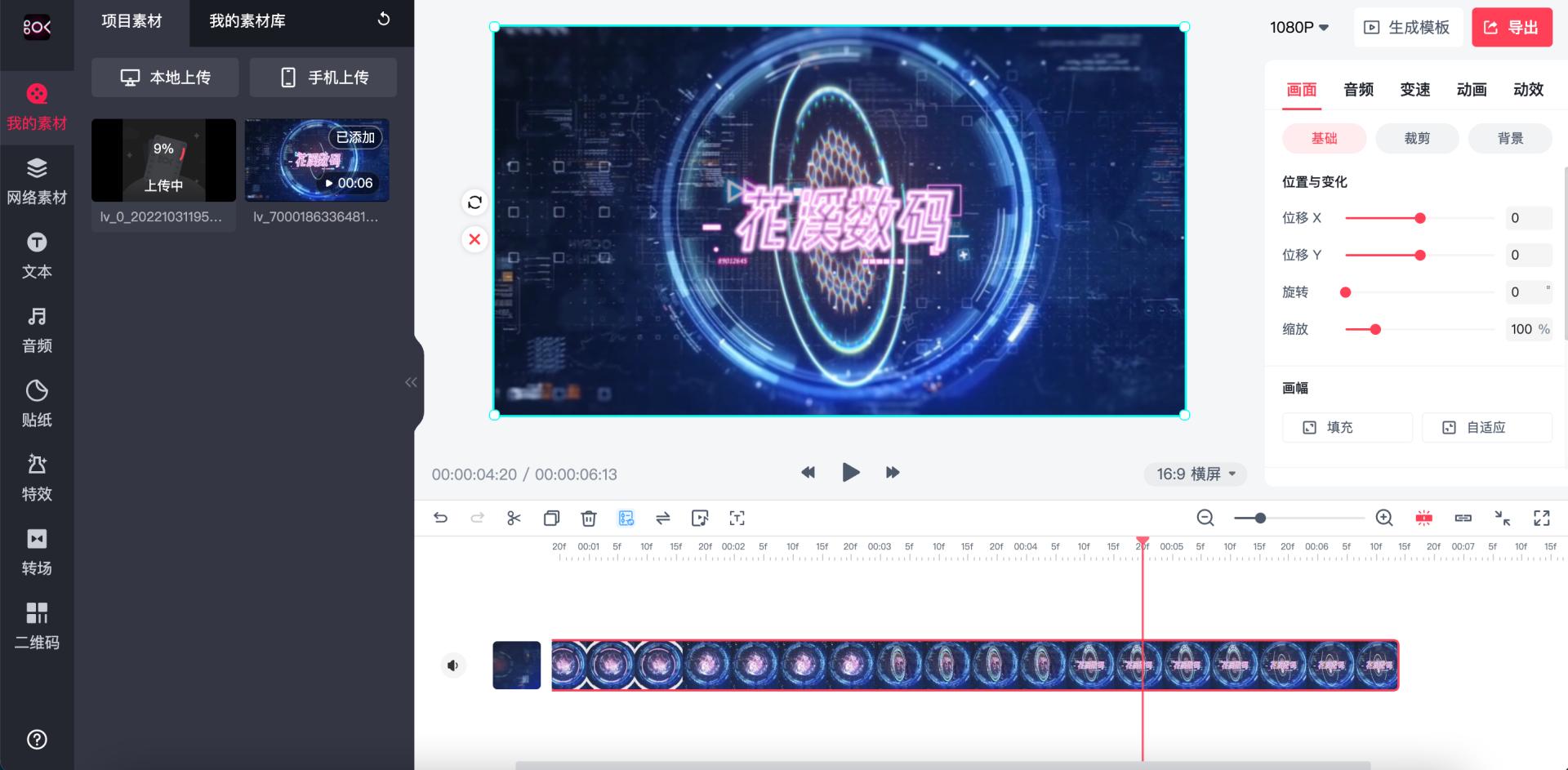
Task: Click the 导出 export button
Action: (x=1512, y=27)
